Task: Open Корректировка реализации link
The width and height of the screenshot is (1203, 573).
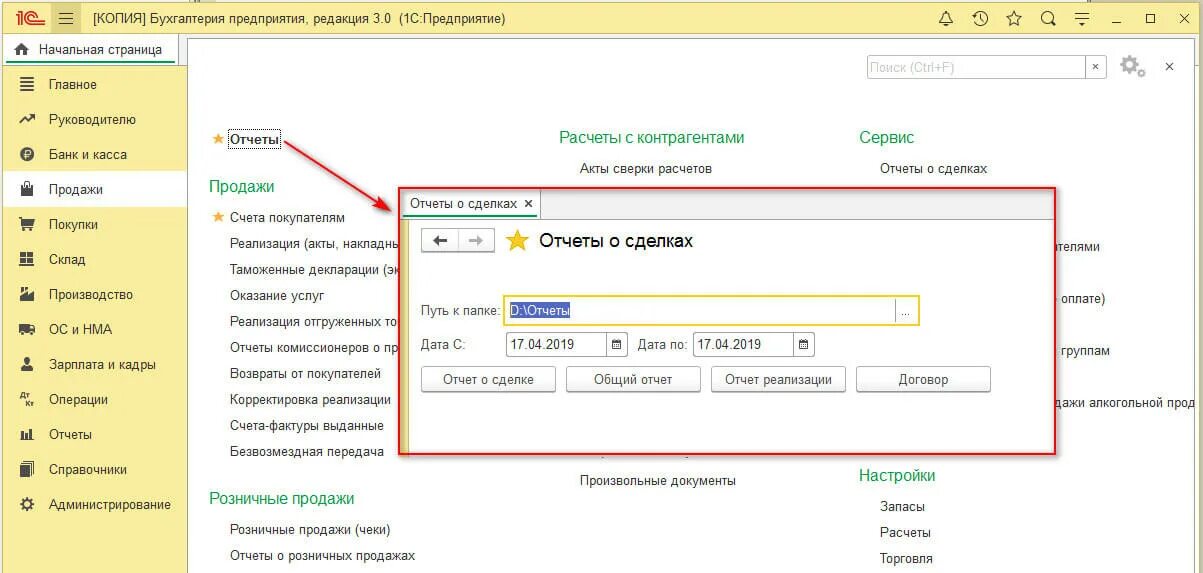Action: [x=310, y=399]
